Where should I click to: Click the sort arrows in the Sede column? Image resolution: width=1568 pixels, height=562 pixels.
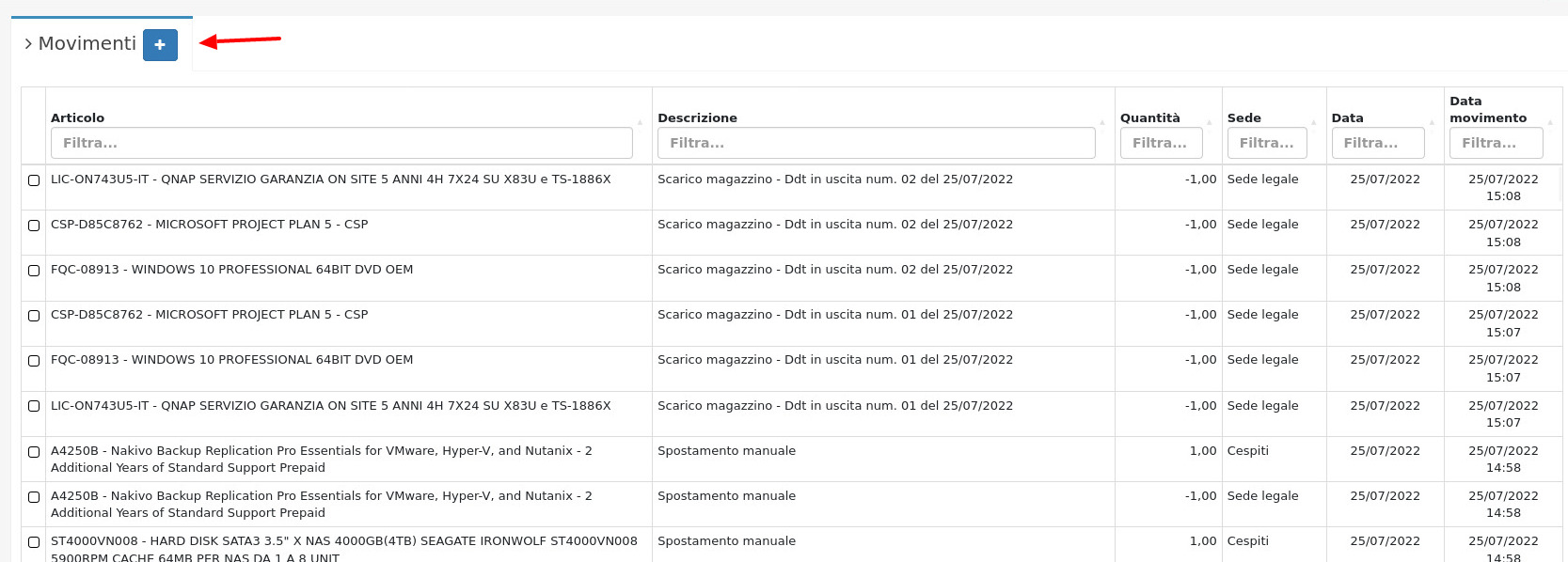(x=1314, y=122)
